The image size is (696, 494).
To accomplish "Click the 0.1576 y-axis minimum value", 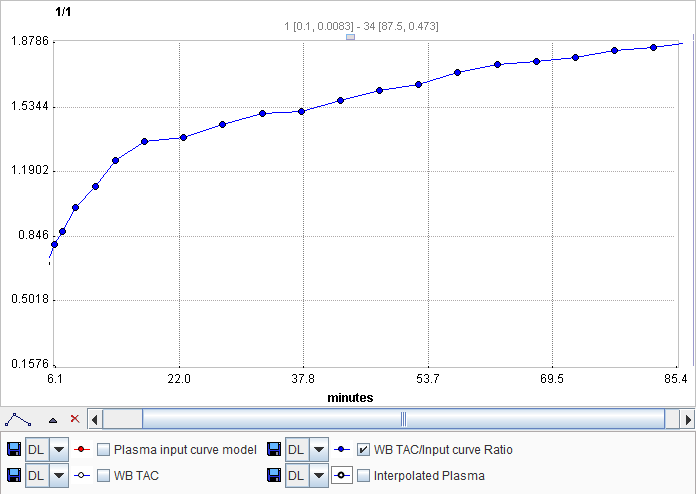I will tap(30, 364).
